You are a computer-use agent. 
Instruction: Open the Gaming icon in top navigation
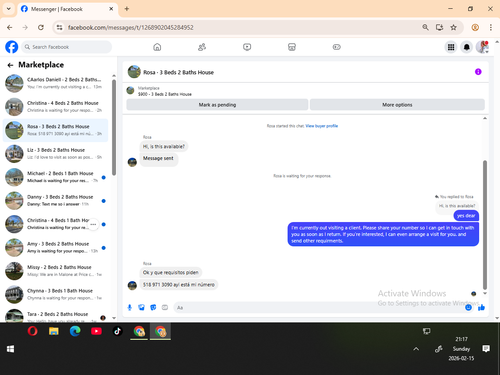(337, 47)
